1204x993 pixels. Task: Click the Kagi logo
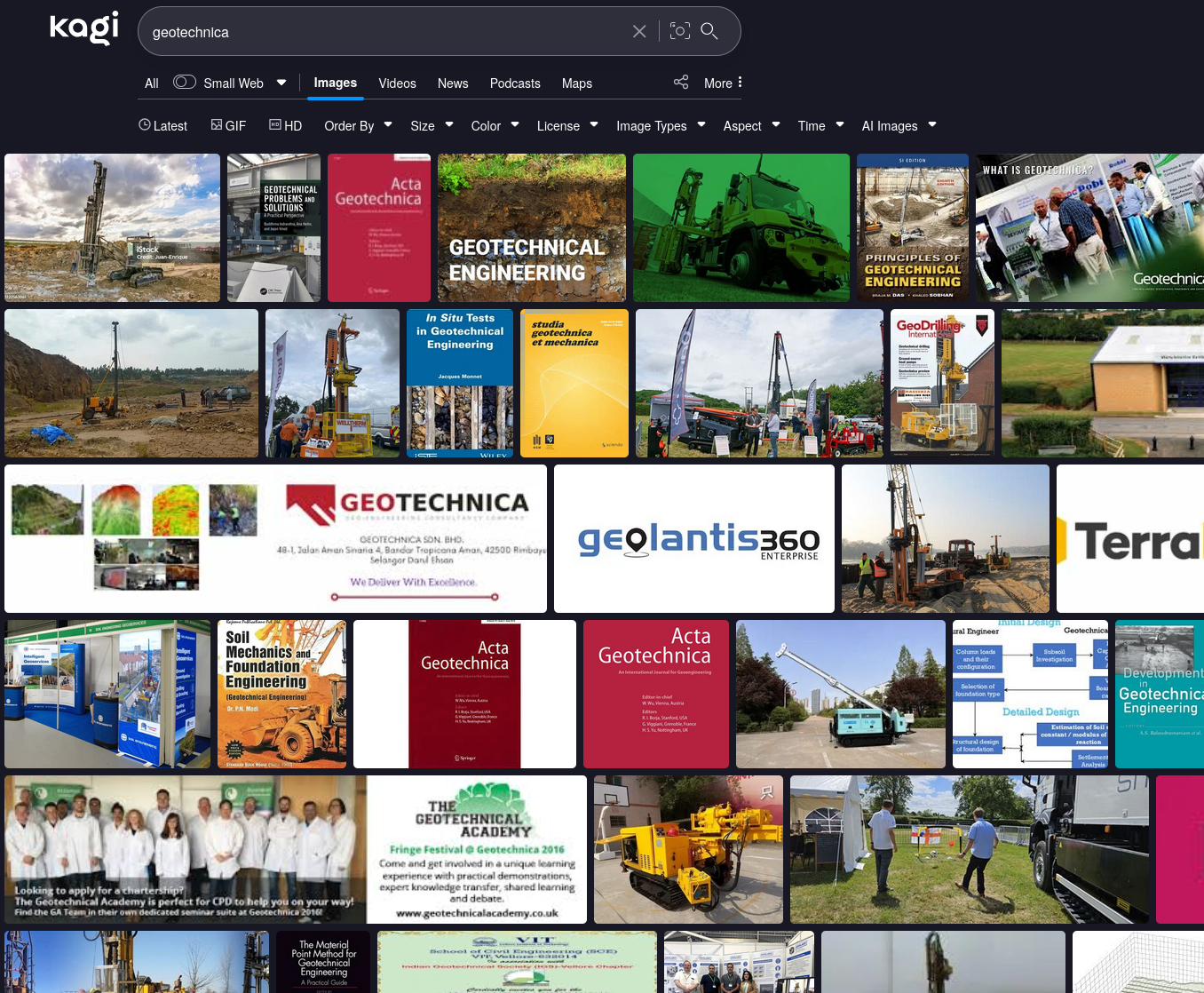tap(84, 28)
